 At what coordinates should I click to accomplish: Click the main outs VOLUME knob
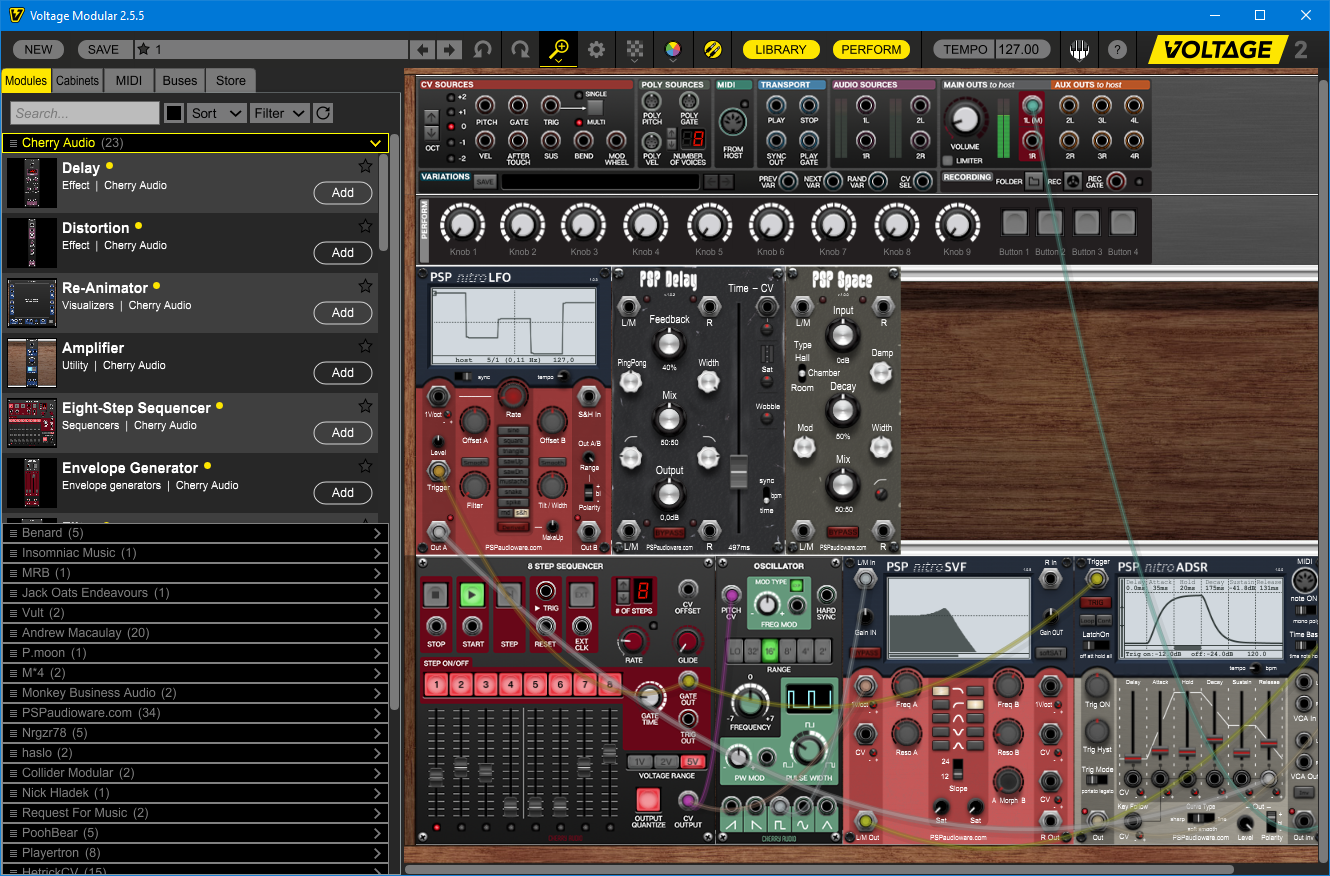(964, 120)
